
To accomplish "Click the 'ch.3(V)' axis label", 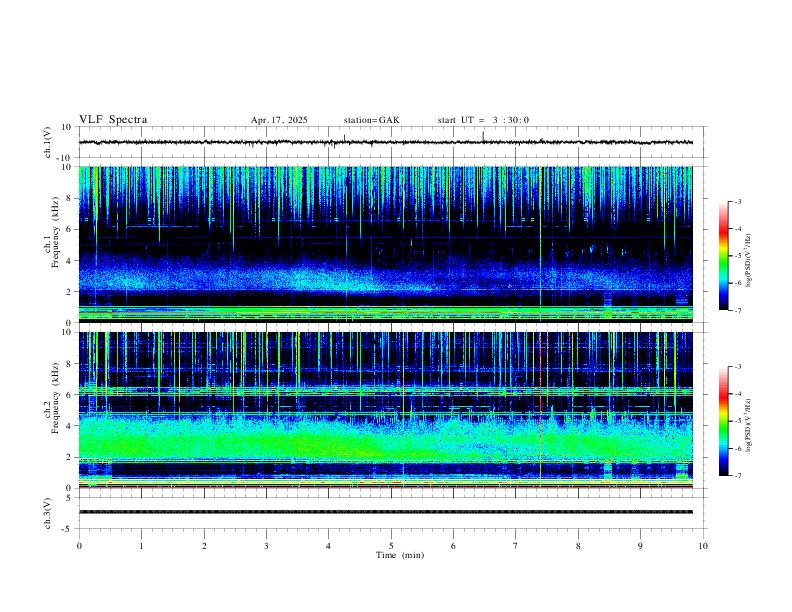I will tap(48, 513).
